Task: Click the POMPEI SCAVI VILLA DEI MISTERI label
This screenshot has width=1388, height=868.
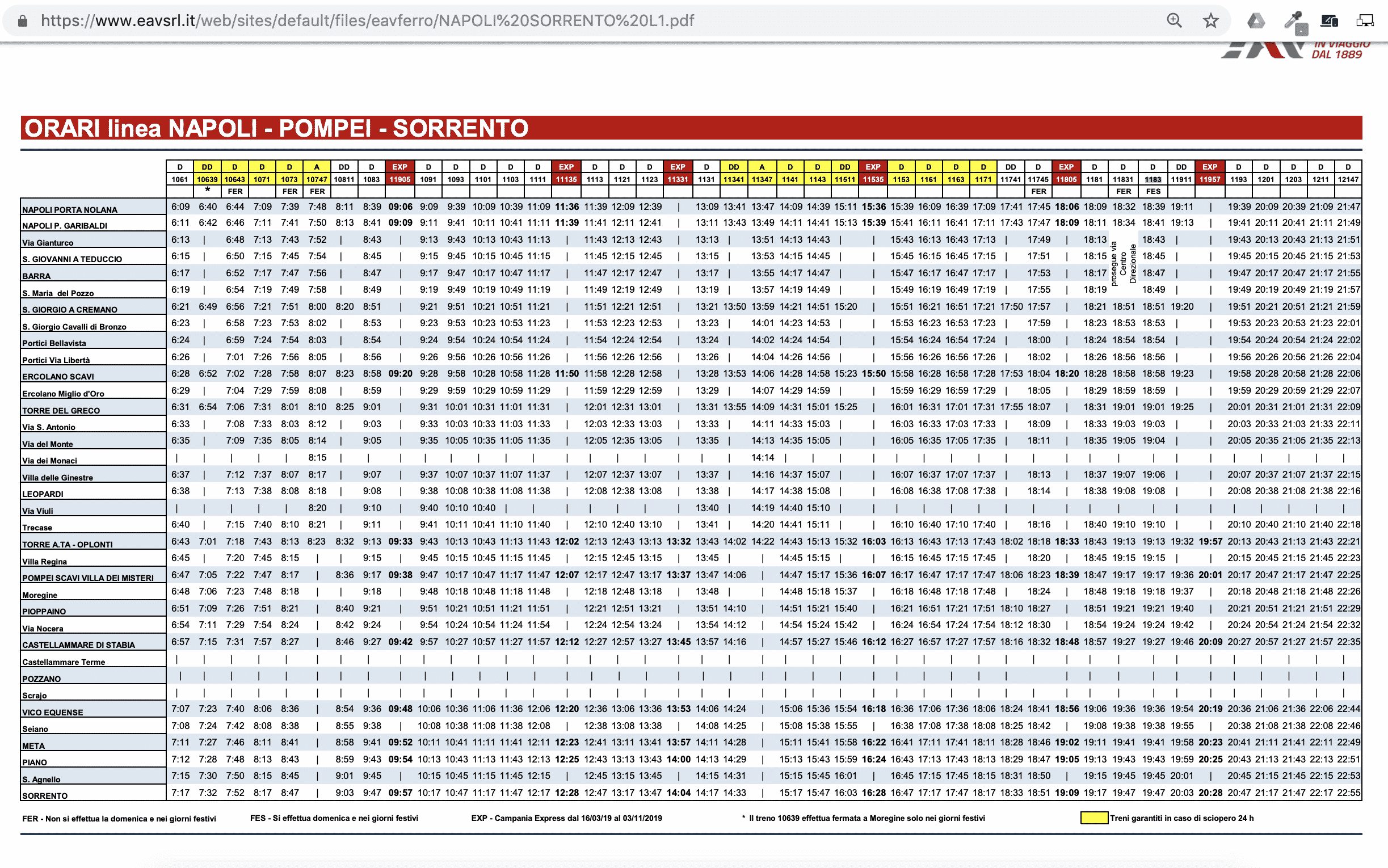Action: point(88,578)
